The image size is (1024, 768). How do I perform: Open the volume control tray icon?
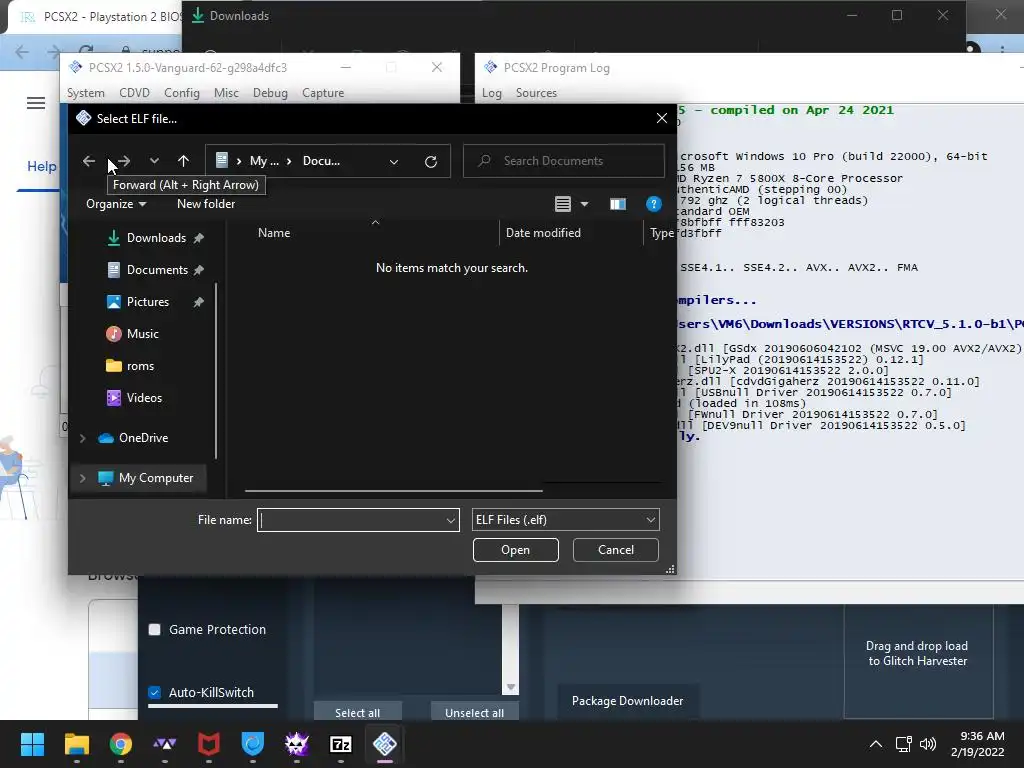point(928,744)
